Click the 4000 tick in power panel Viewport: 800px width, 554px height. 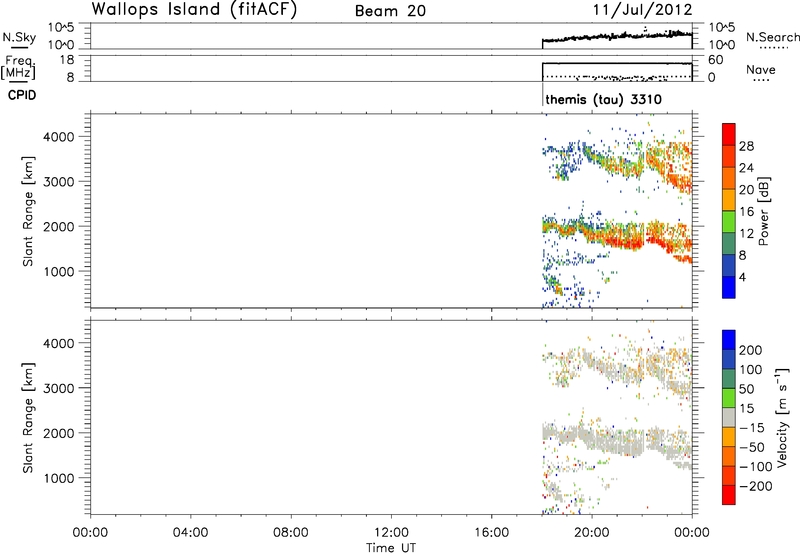59,137
